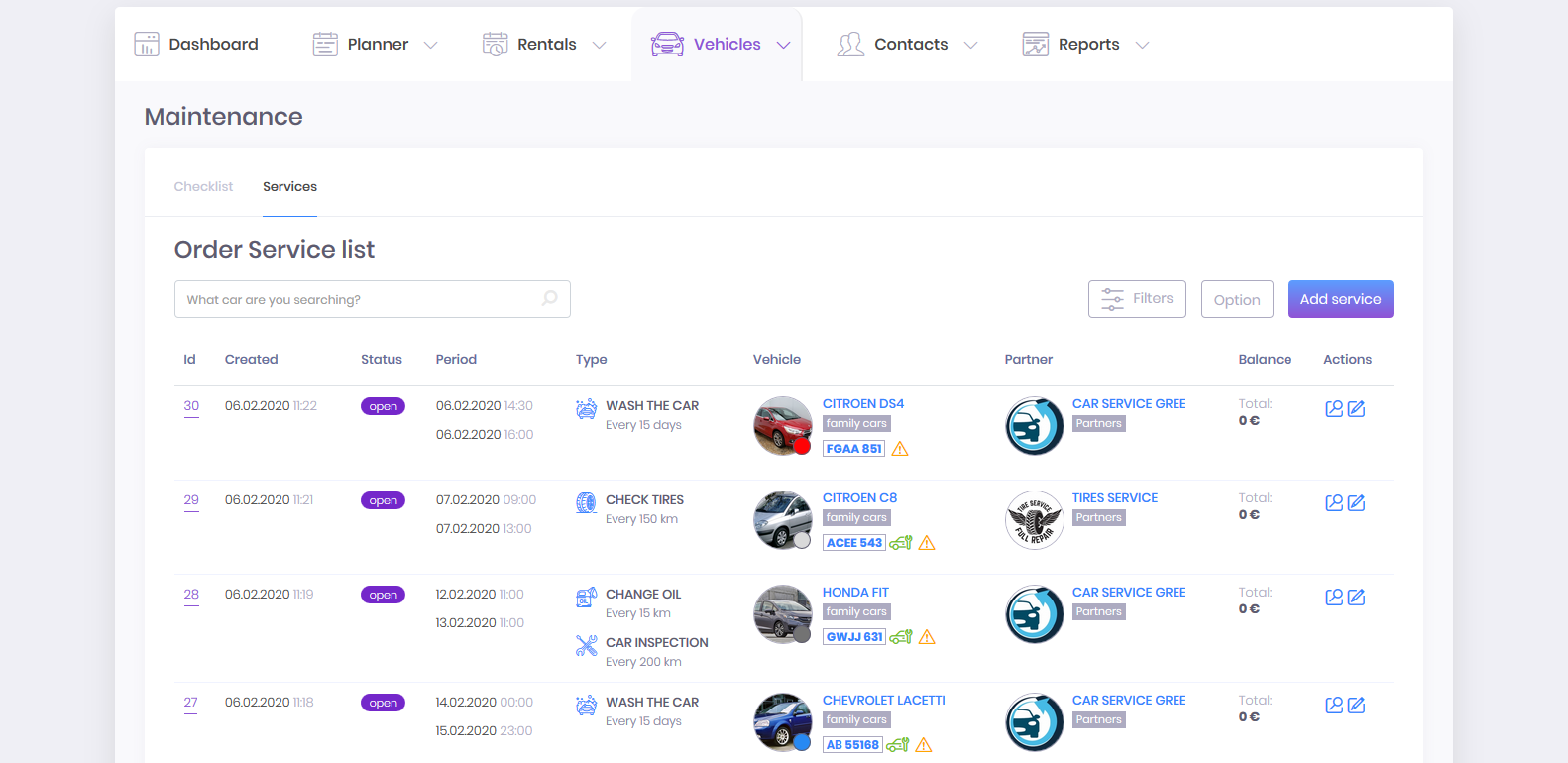The height and width of the screenshot is (763, 1568).
Task: Click edit icon for service order 30
Action: pos(1357,409)
